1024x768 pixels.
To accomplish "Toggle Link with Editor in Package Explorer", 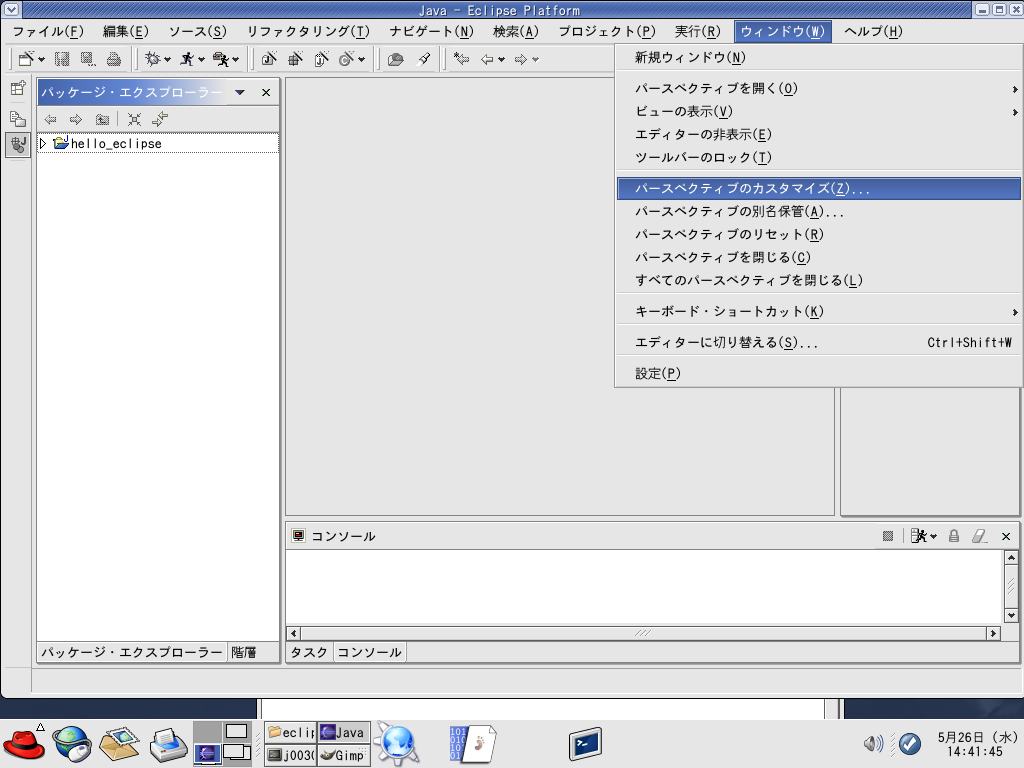I will click(160, 120).
